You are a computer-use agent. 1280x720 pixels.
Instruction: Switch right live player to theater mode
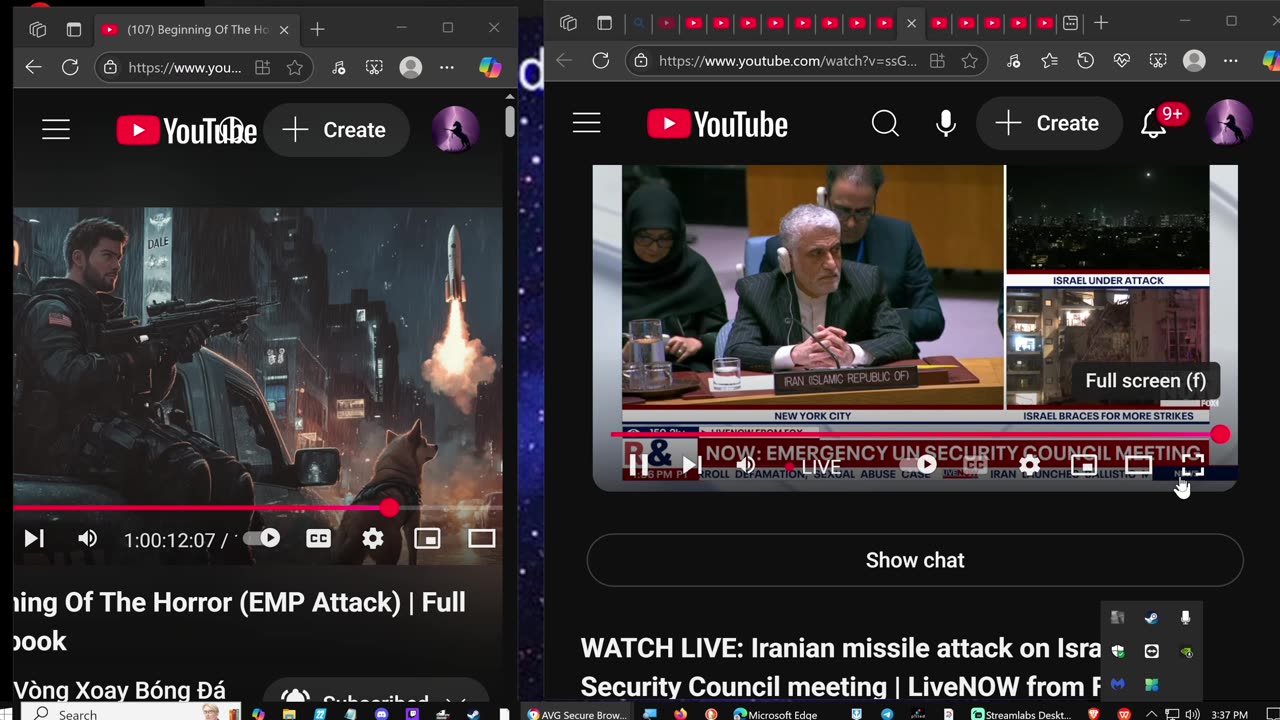(1138, 465)
